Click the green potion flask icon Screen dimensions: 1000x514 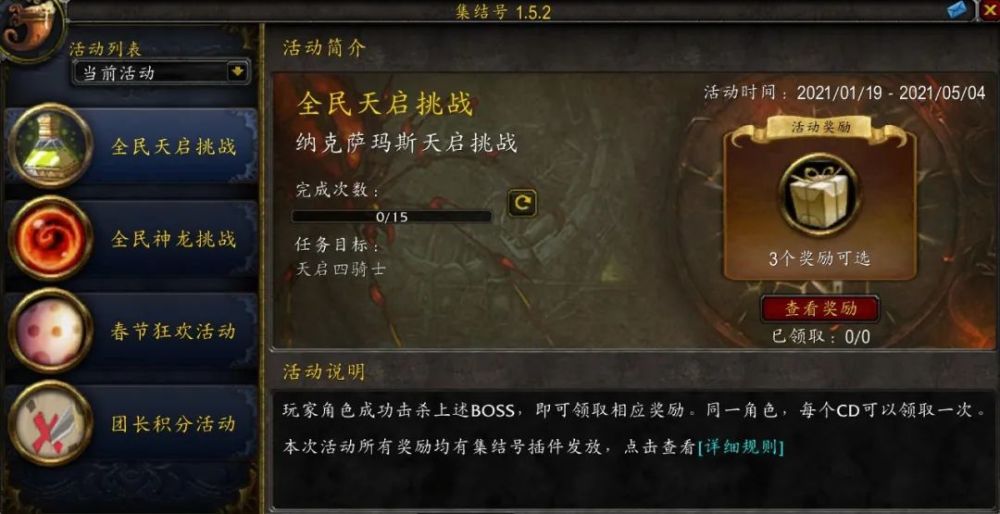[x=51, y=145]
